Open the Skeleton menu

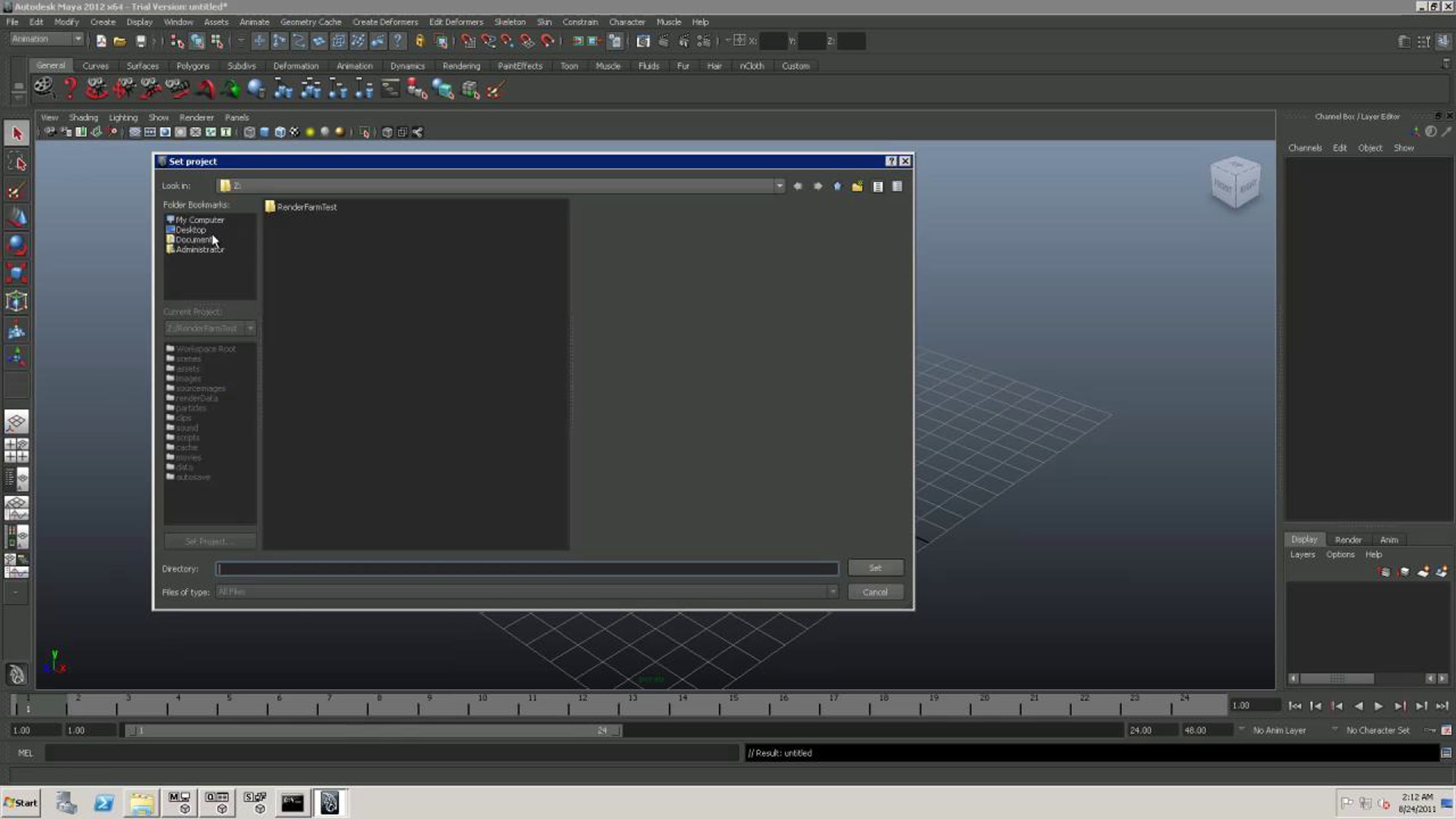(509, 22)
